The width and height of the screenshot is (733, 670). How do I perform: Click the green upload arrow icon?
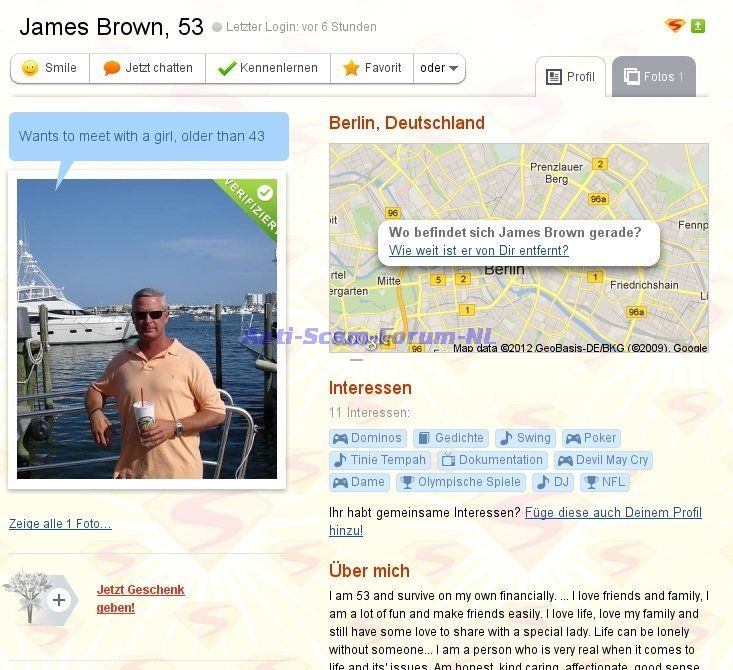pos(697,26)
